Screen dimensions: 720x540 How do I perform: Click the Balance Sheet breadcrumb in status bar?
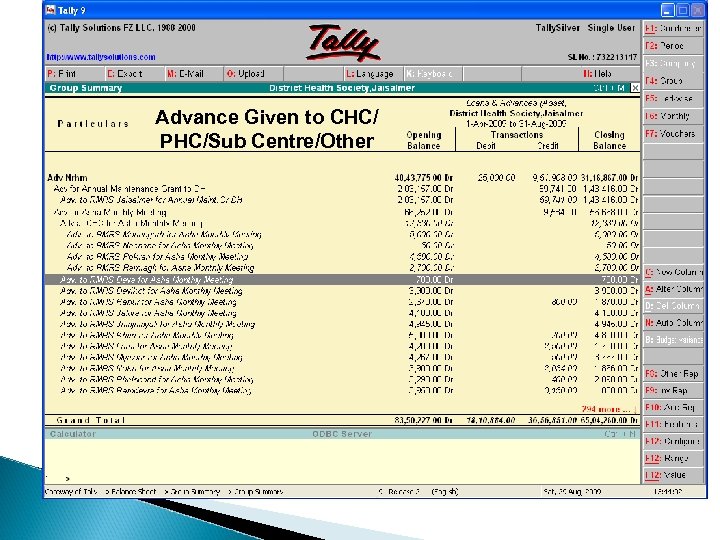click(x=134, y=492)
